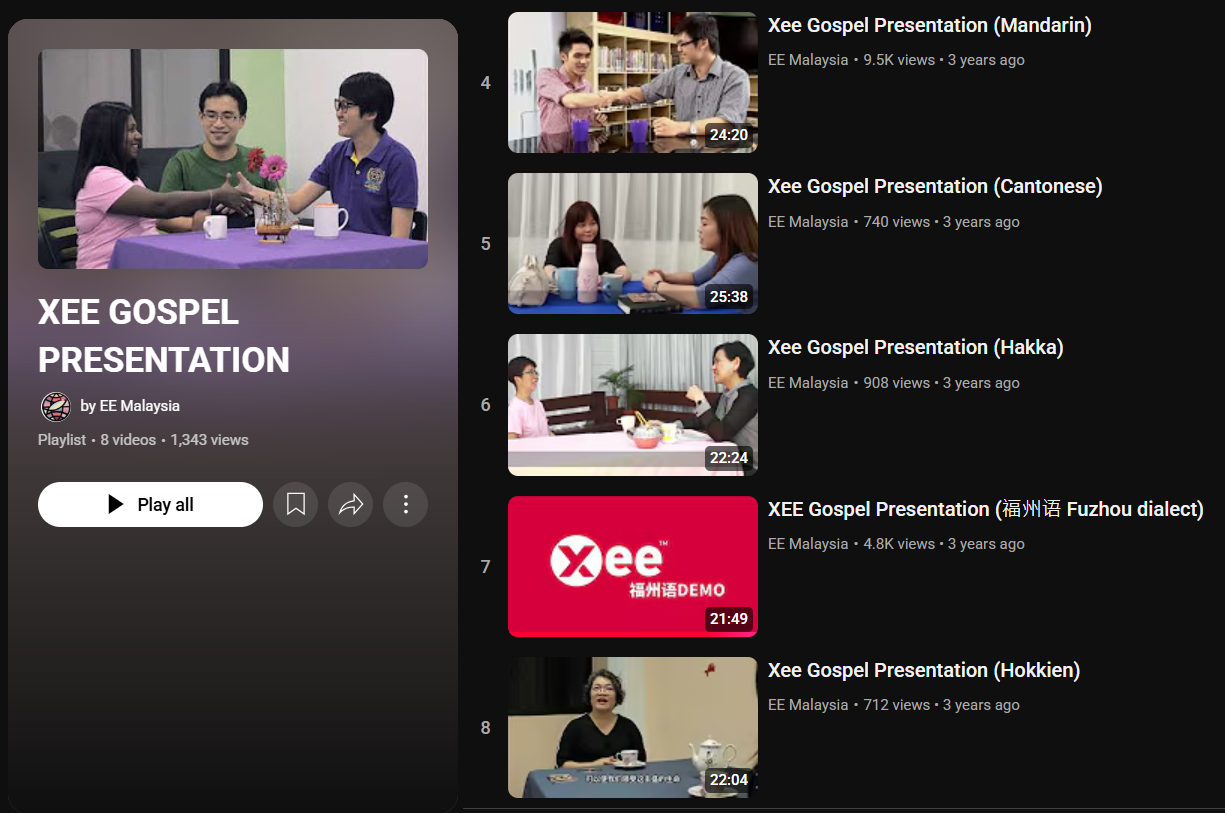Open the playlist cover thumbnail image
Viewport: 1225px width, 813px height.
(233, 159)
